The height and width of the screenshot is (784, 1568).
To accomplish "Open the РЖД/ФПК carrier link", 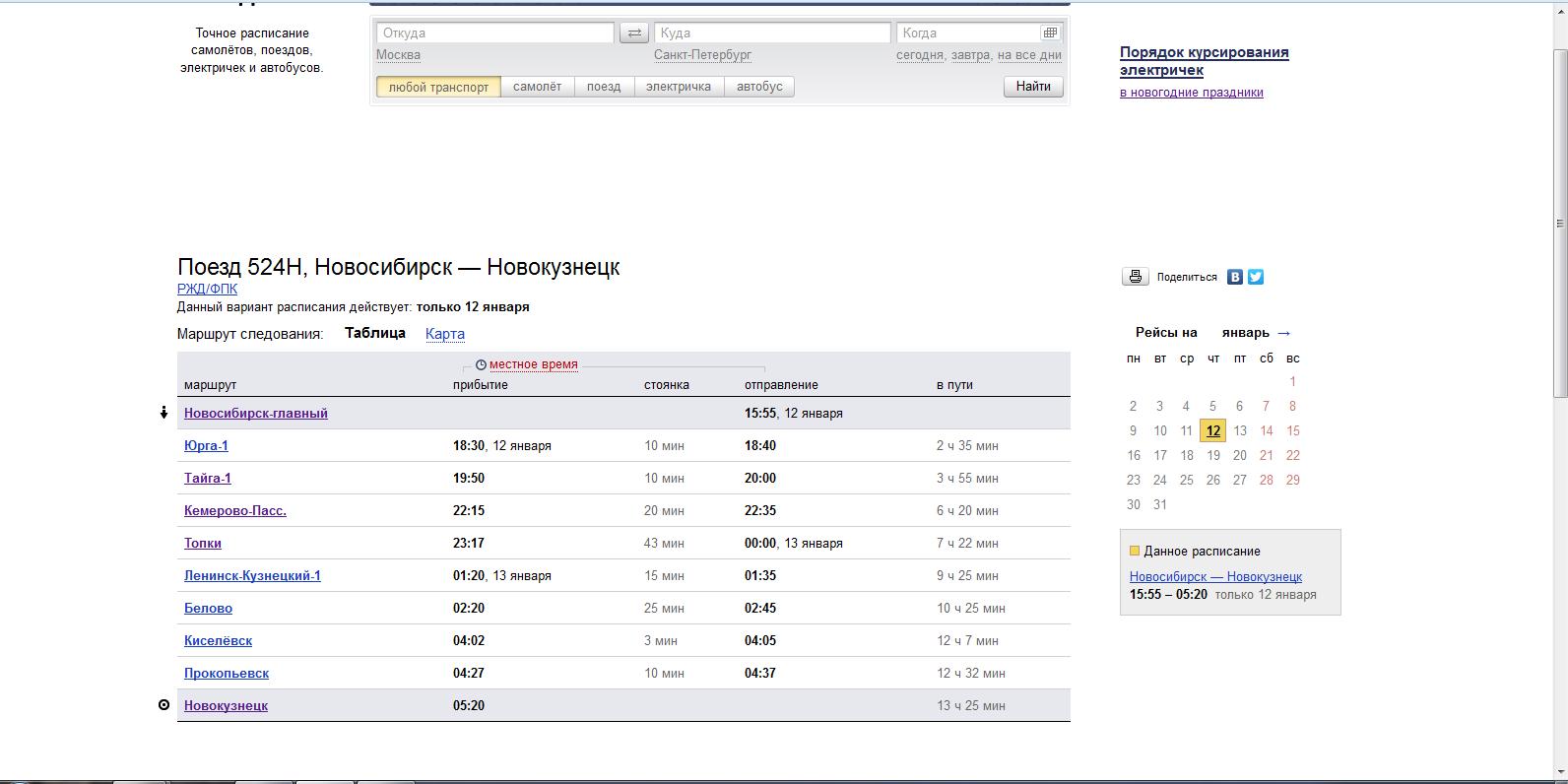I will [207, 289].
